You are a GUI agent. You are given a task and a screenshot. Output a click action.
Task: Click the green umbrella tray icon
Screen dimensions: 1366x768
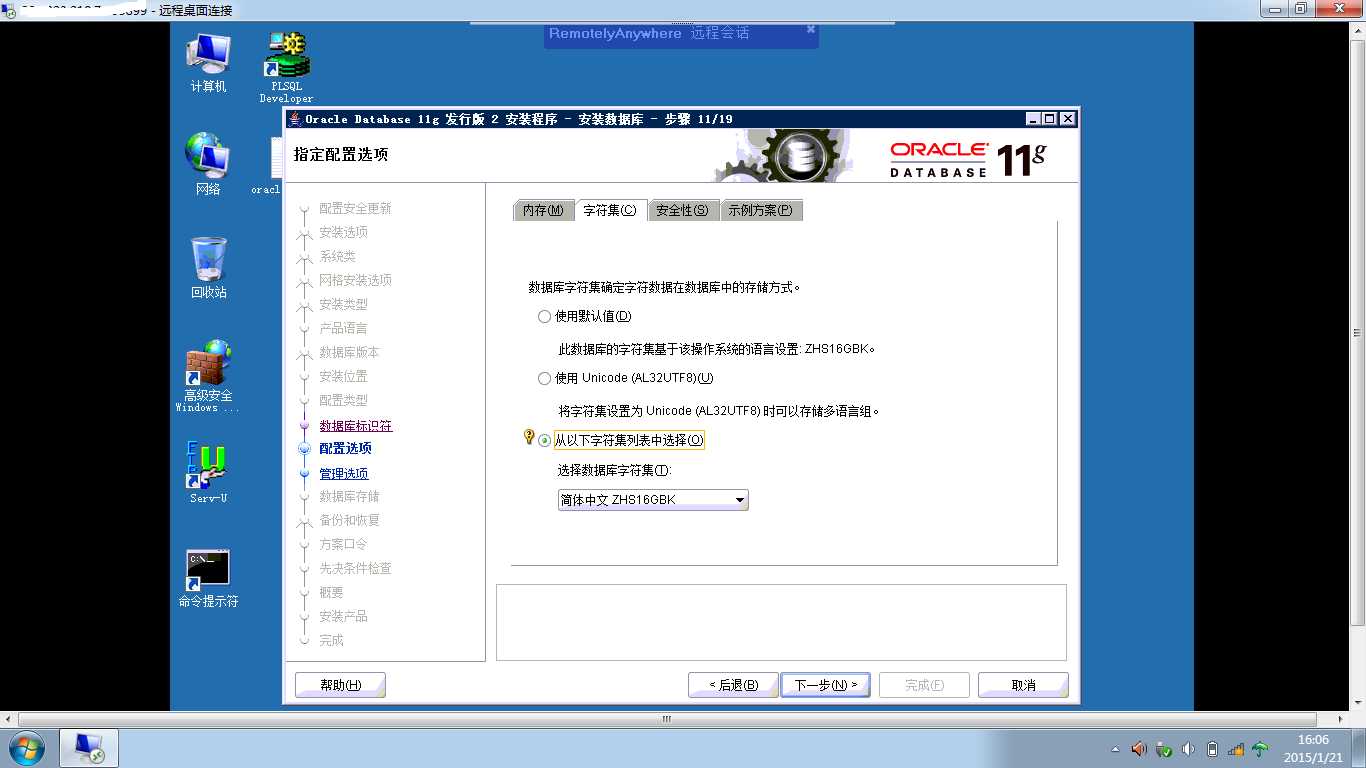pos(1260,749)
